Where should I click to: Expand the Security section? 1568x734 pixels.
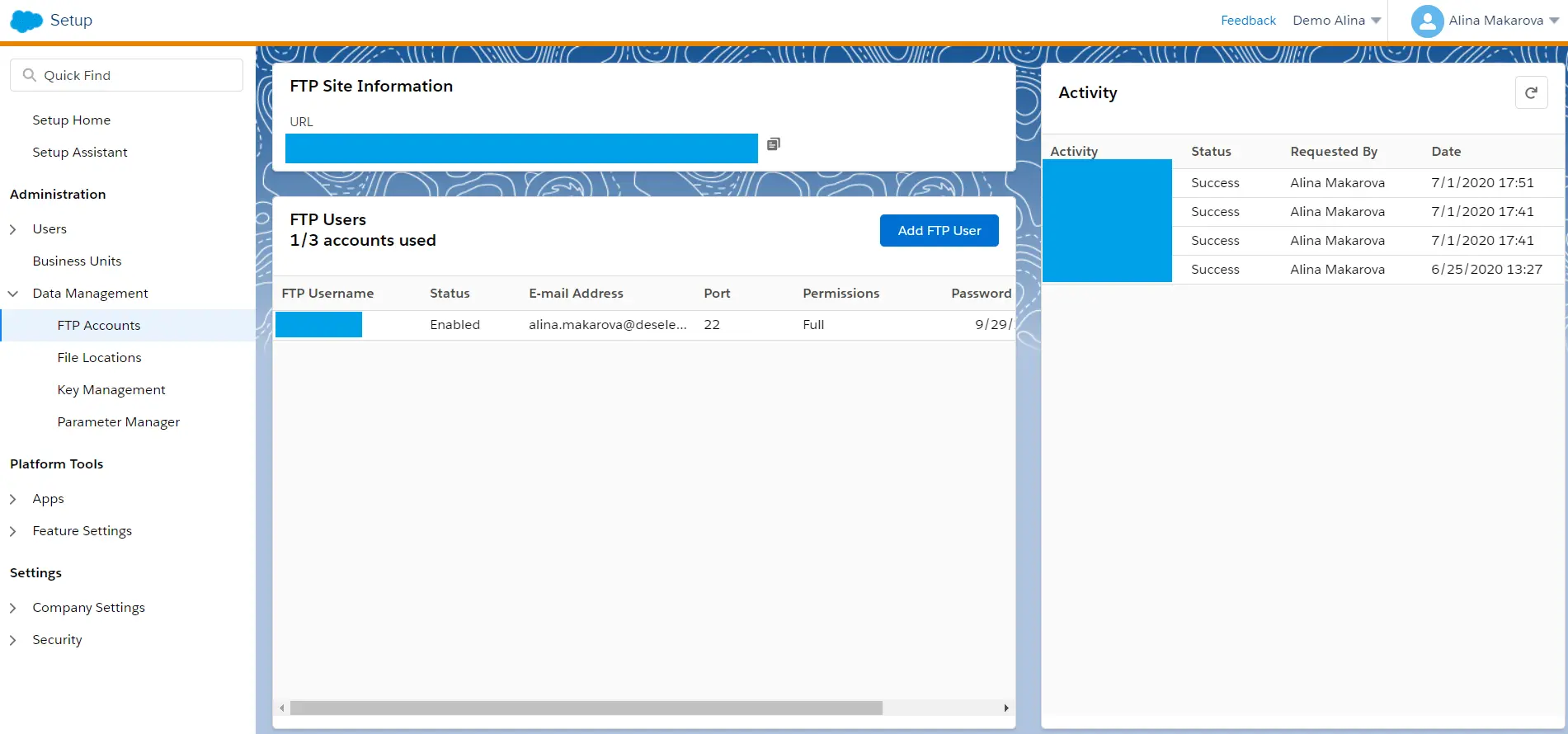pyautogui.click(x=13, y=640)
